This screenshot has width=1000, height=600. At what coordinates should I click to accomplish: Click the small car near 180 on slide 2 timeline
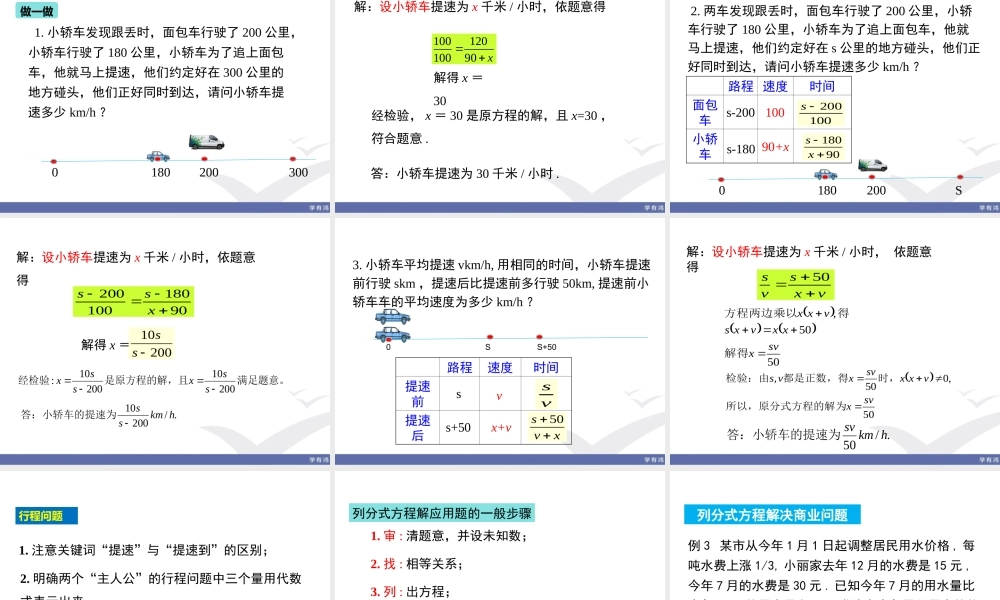click(825, 175)
